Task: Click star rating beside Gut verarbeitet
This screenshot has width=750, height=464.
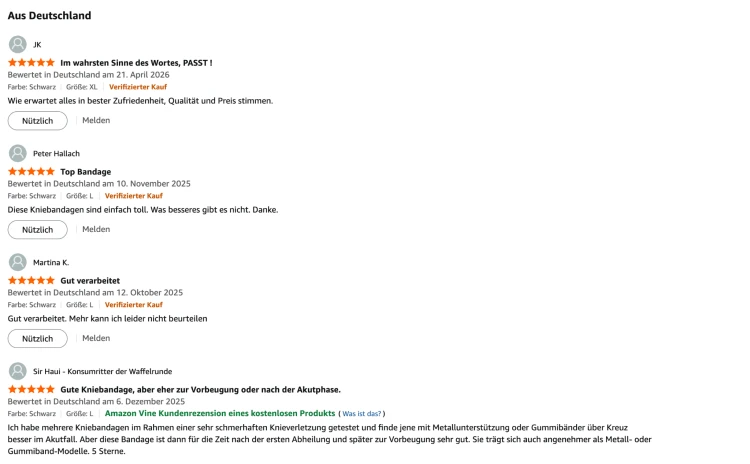Action: click(x=31, y=280)
